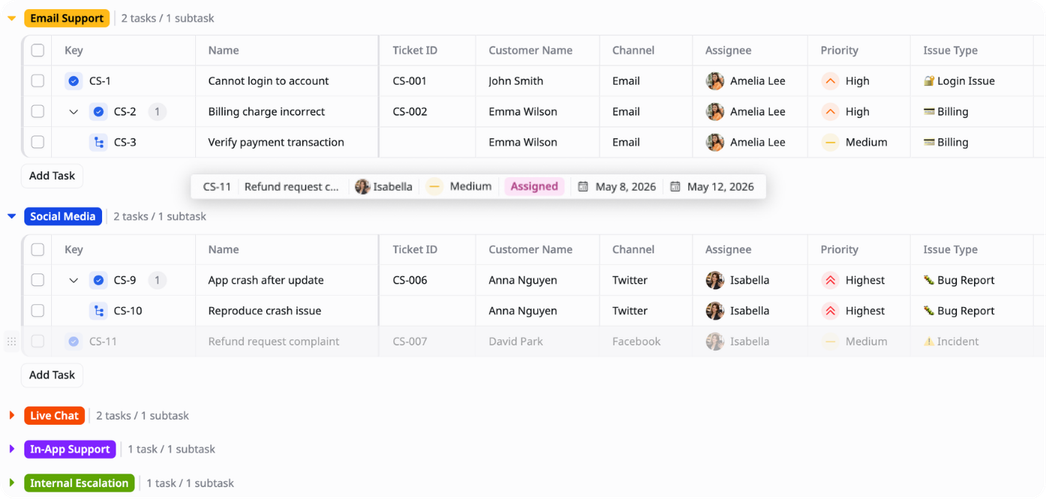Click the task type icon for CS-11
1046x500 pixels.
[x=73, y=342]
